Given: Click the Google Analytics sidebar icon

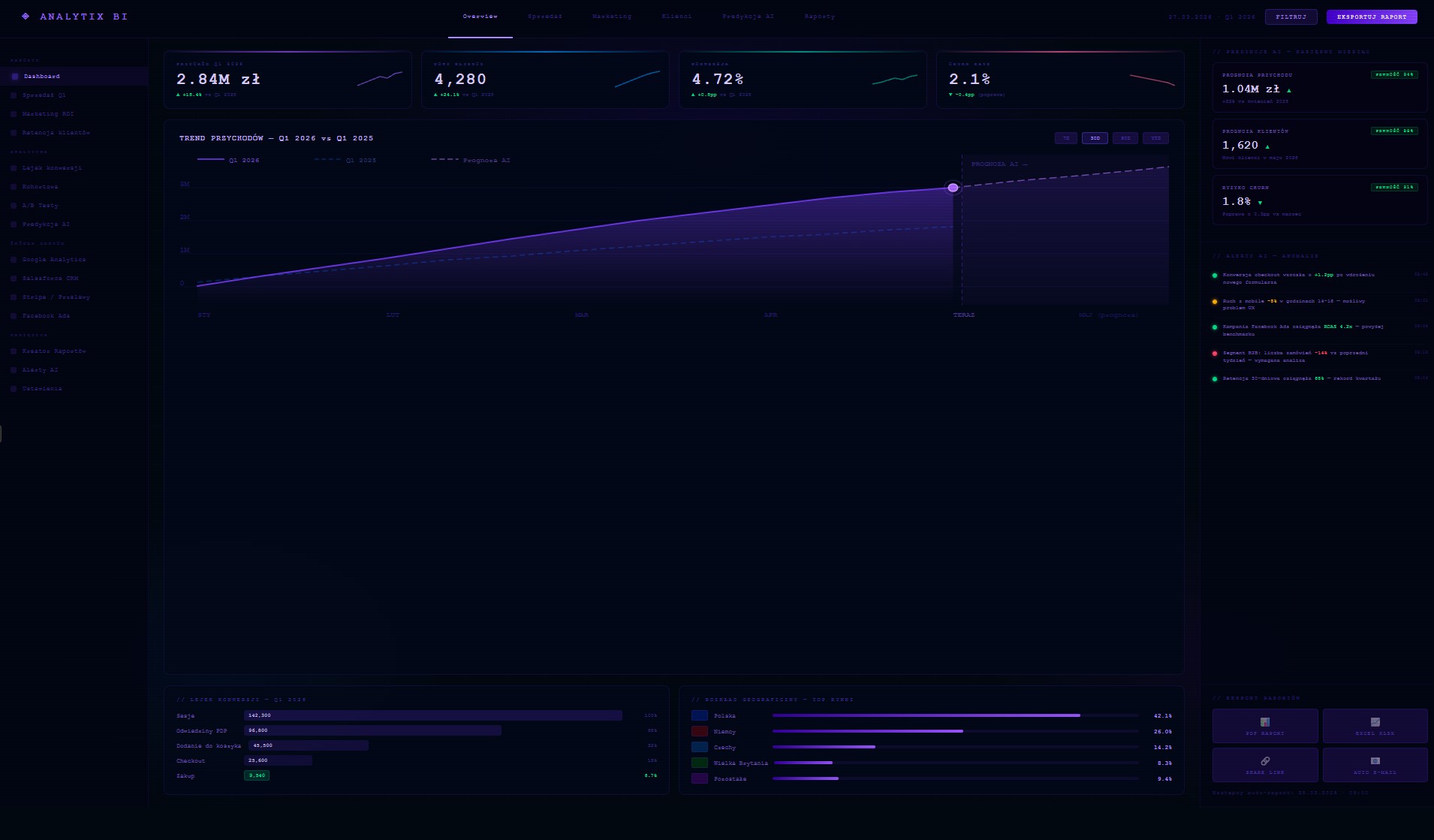Looking at the screenshot, I should click(14, 260).
